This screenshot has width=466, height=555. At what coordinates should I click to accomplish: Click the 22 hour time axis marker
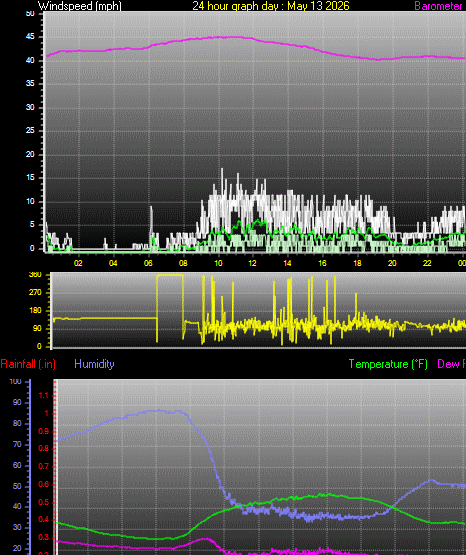click(427, 263)
